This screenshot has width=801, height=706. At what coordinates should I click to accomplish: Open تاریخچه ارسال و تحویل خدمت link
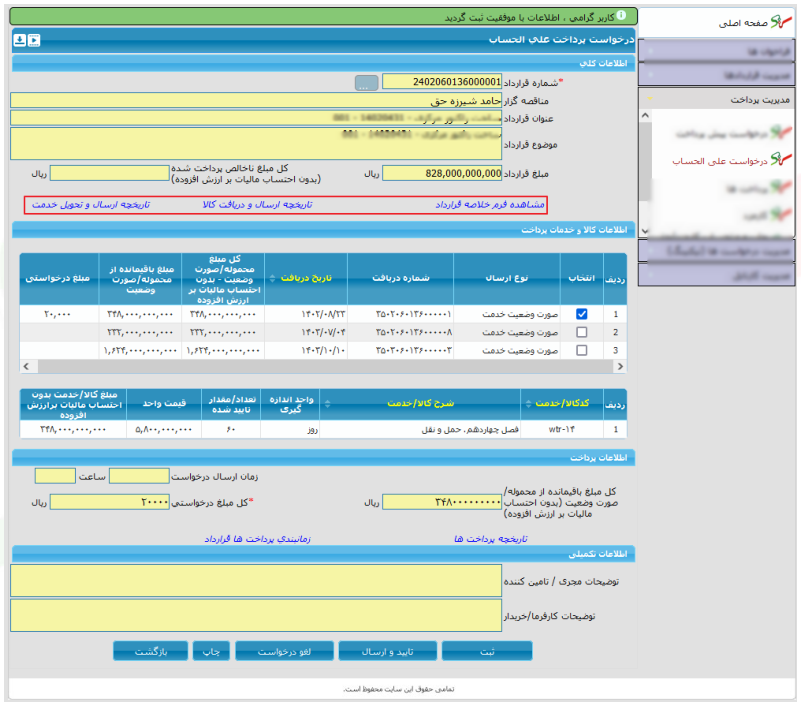coord(91,204)
